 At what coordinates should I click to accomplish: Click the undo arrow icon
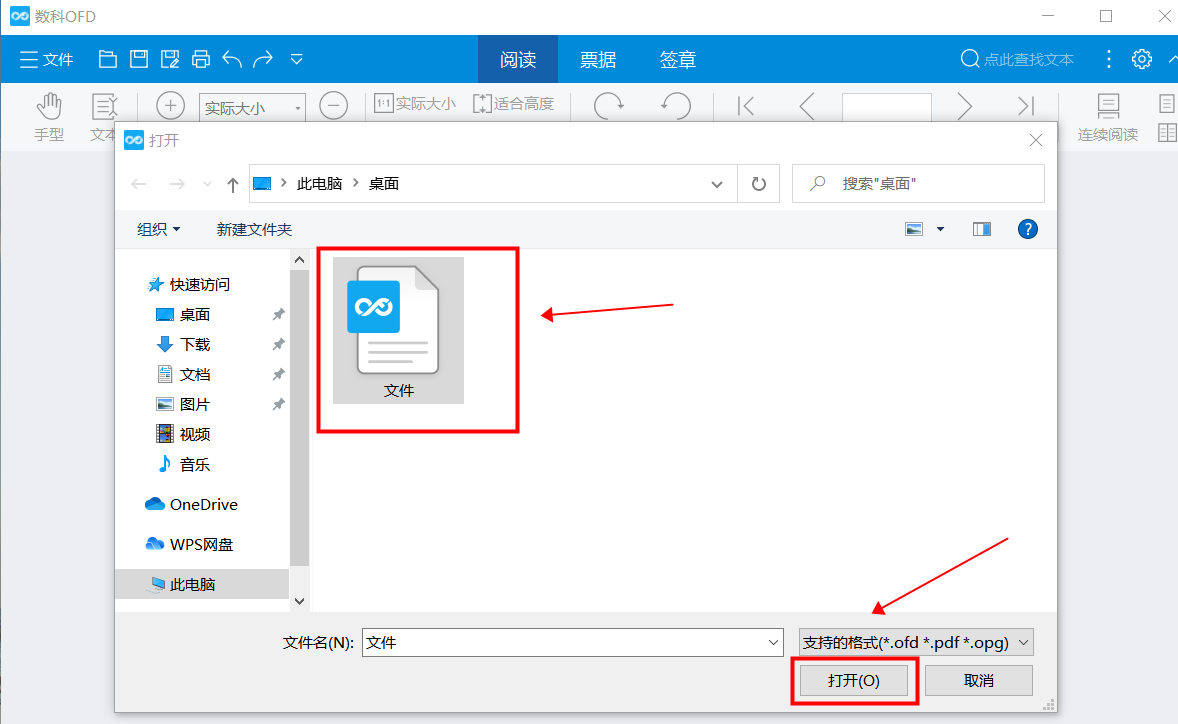(232, 59)
